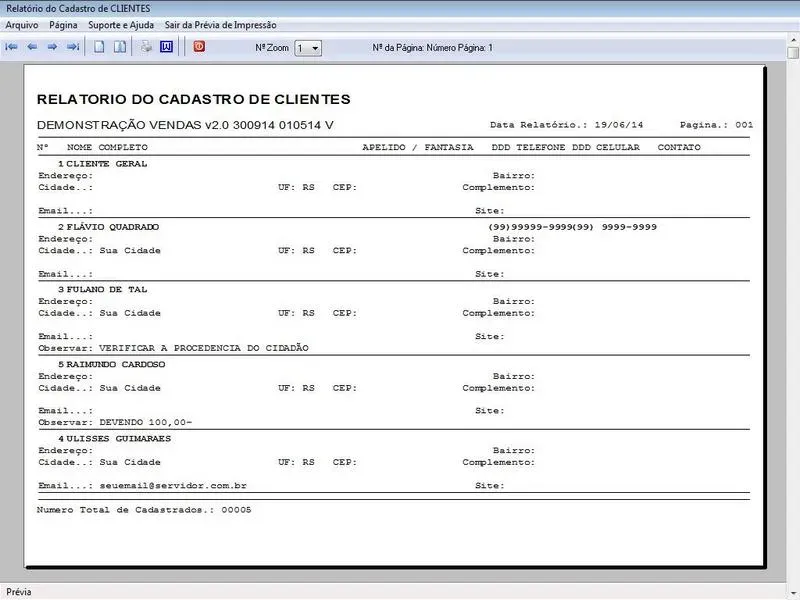This screenshot has width=800, height=600.
Task: Open the Nº Zoom dropdown
Action: click(x=314, y=48)
